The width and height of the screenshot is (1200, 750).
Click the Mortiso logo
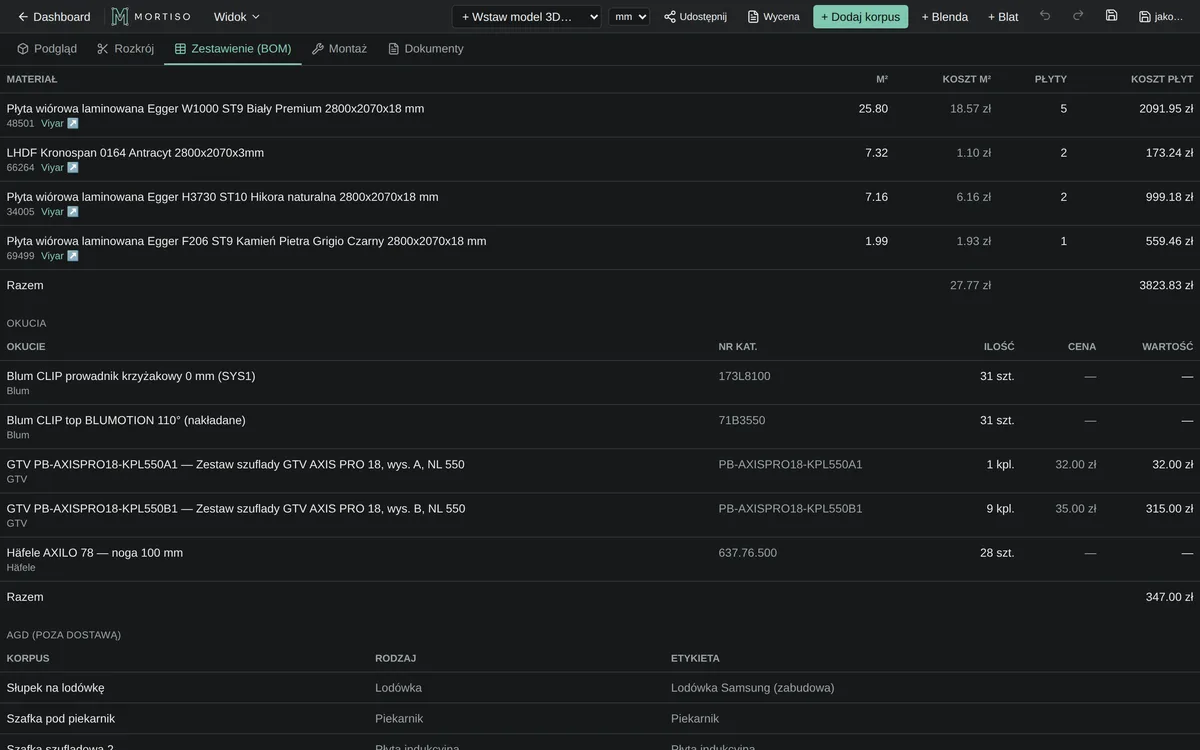pyautogui.click(x=150, y=17)
